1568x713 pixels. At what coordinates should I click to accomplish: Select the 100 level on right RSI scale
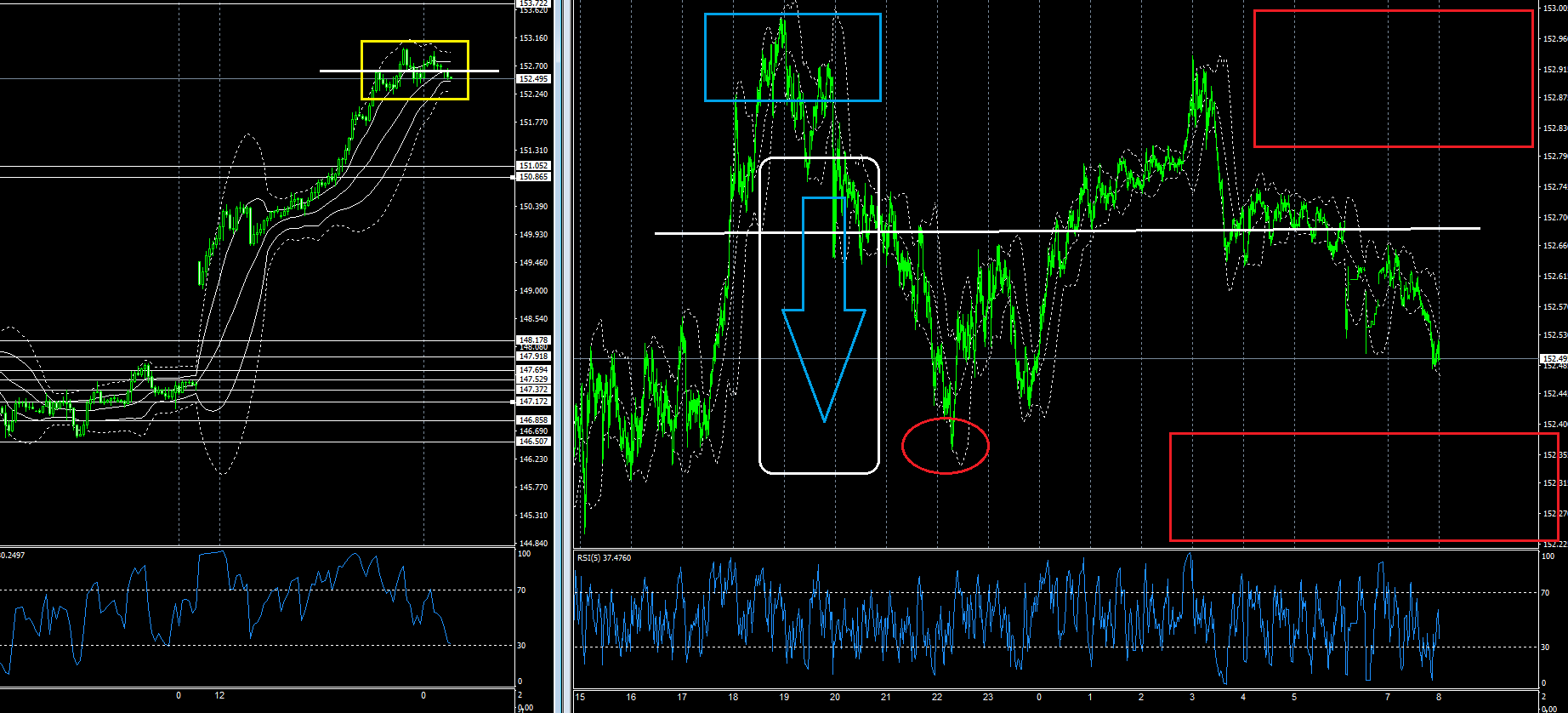tap(1548, 556)
